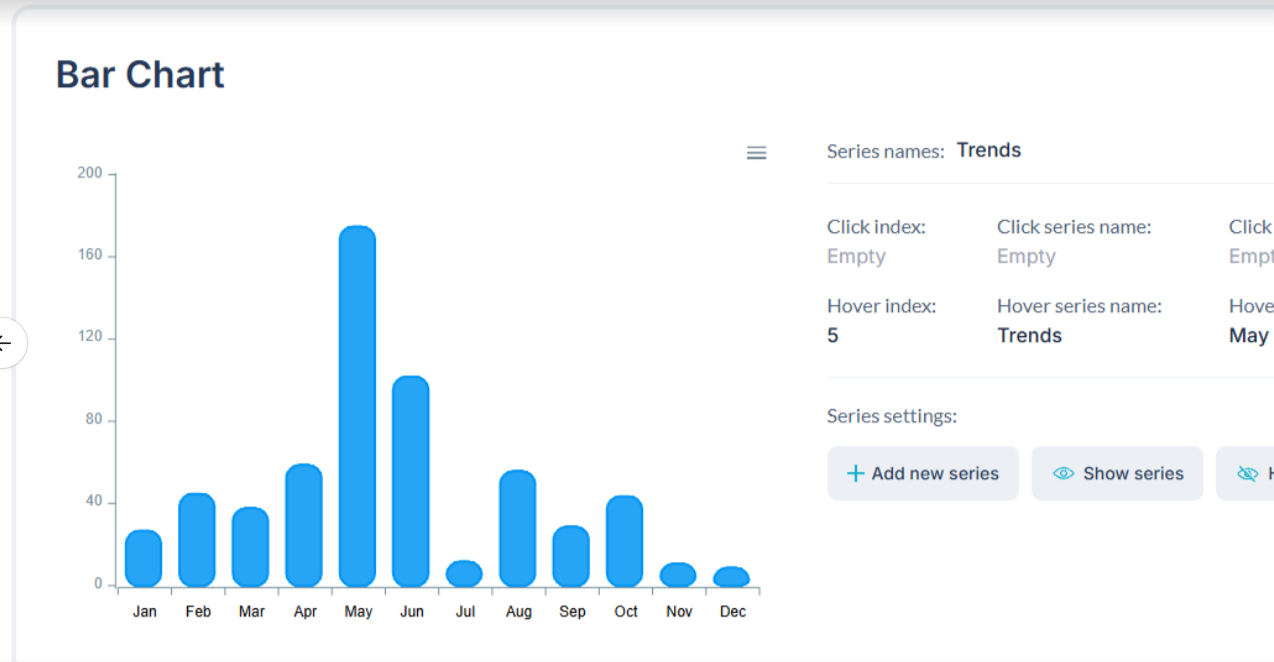1274x662 pixels.
Task: Click the Series names label
Action: (x=885, y=151)
